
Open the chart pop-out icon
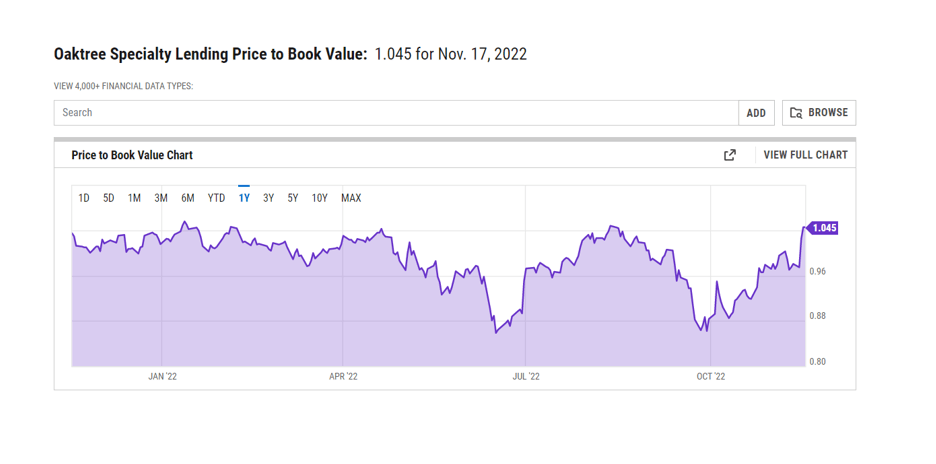tap(730, 155)
